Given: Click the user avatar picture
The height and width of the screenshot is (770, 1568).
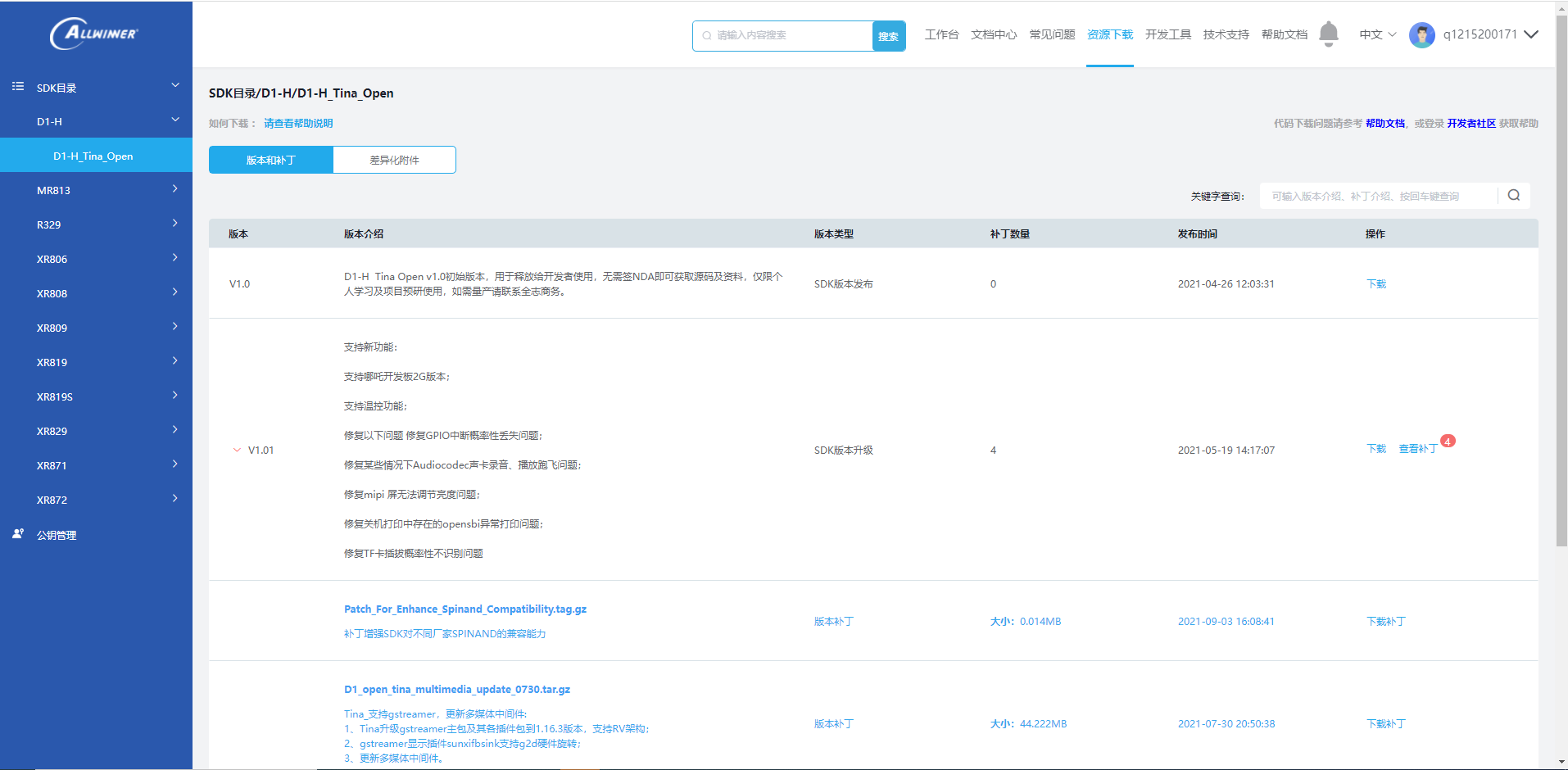Looking at the screenshot, I should pyautogui.click(x=1421, y=34).
